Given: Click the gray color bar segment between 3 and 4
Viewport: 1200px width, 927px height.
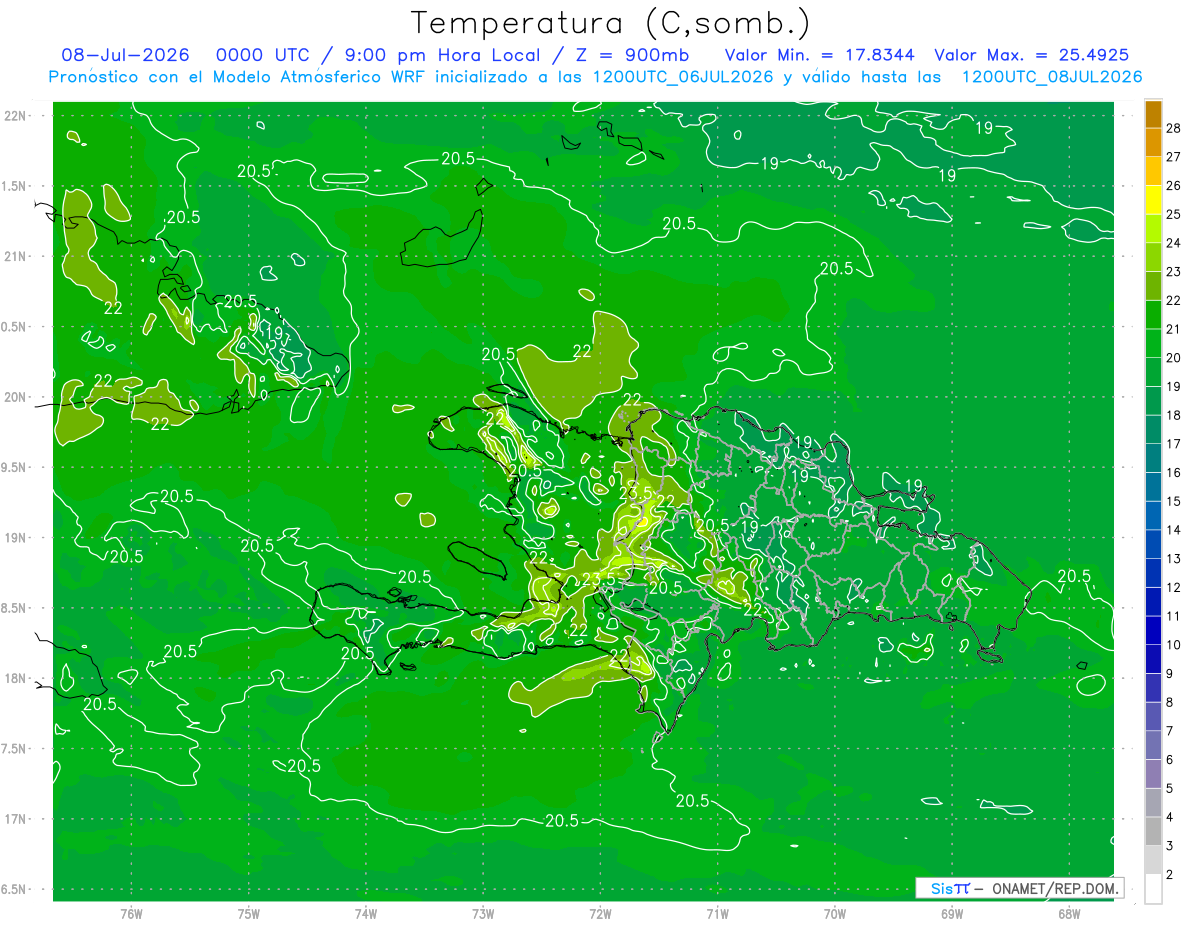Looking at the screenshot, I should 1153,832.
